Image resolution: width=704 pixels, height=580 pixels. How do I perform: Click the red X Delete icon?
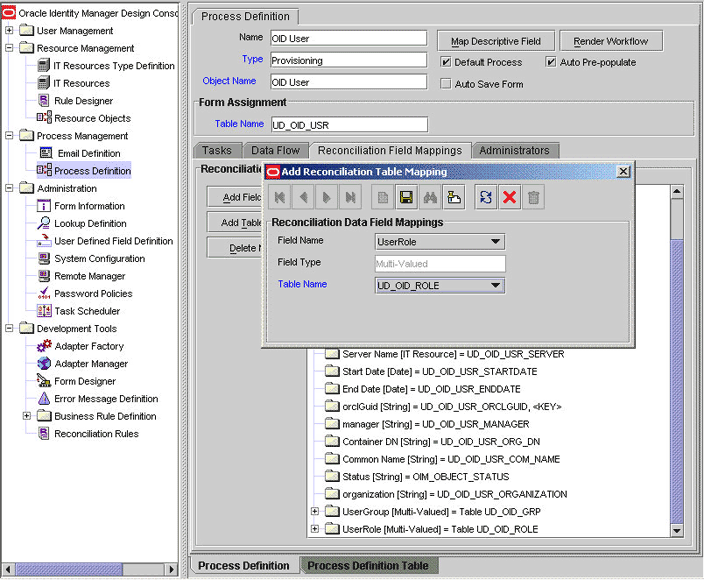[510, 197]
